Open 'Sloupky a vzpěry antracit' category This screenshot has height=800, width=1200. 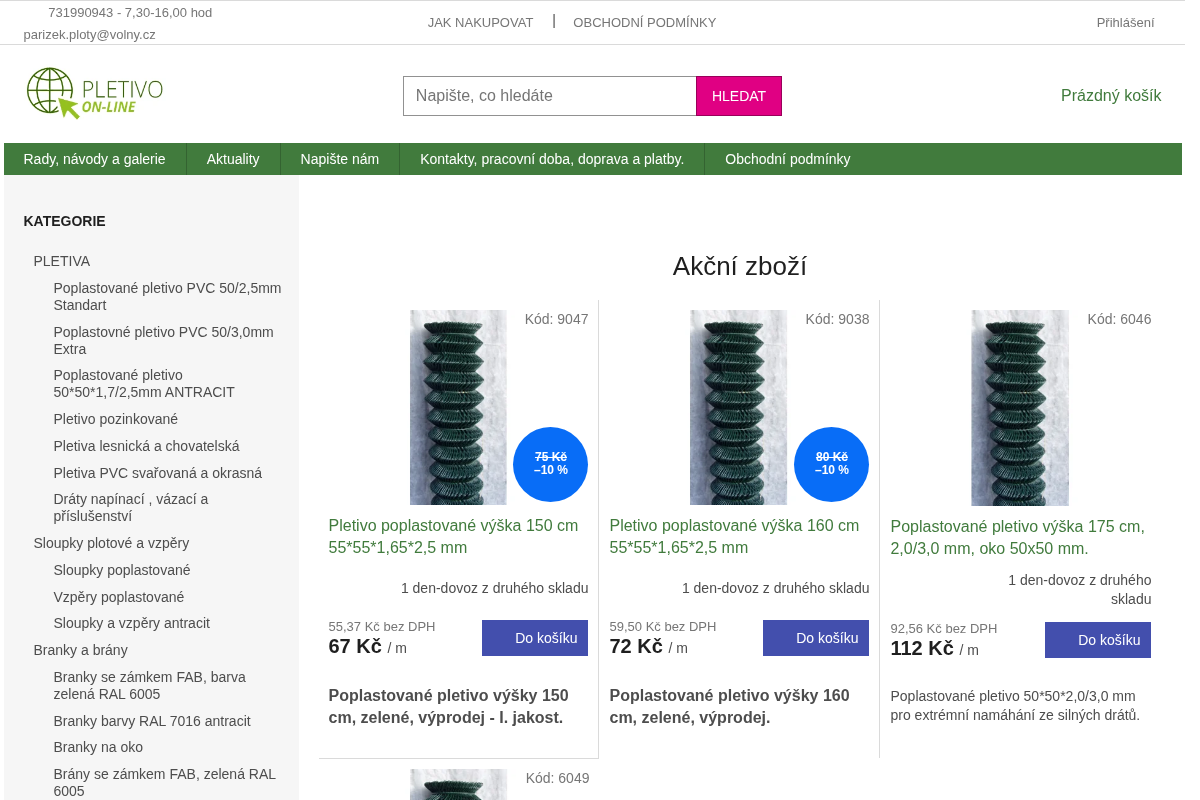click(x=132, y=623)
